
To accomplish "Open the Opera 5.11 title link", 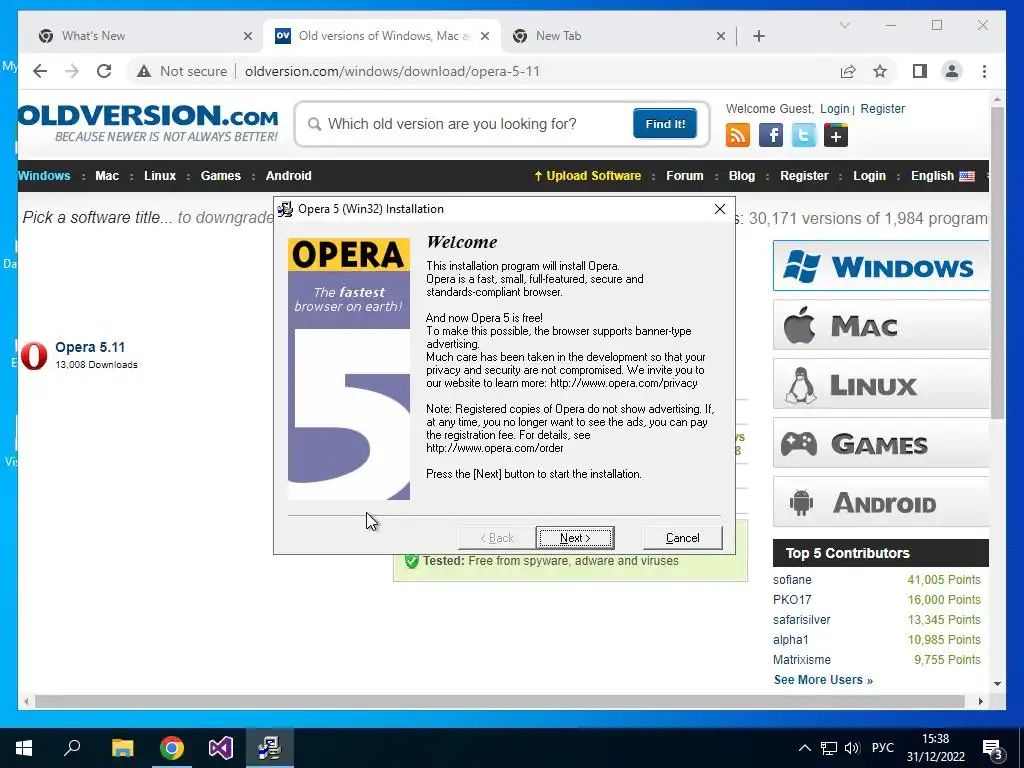I will pos(89,347).
